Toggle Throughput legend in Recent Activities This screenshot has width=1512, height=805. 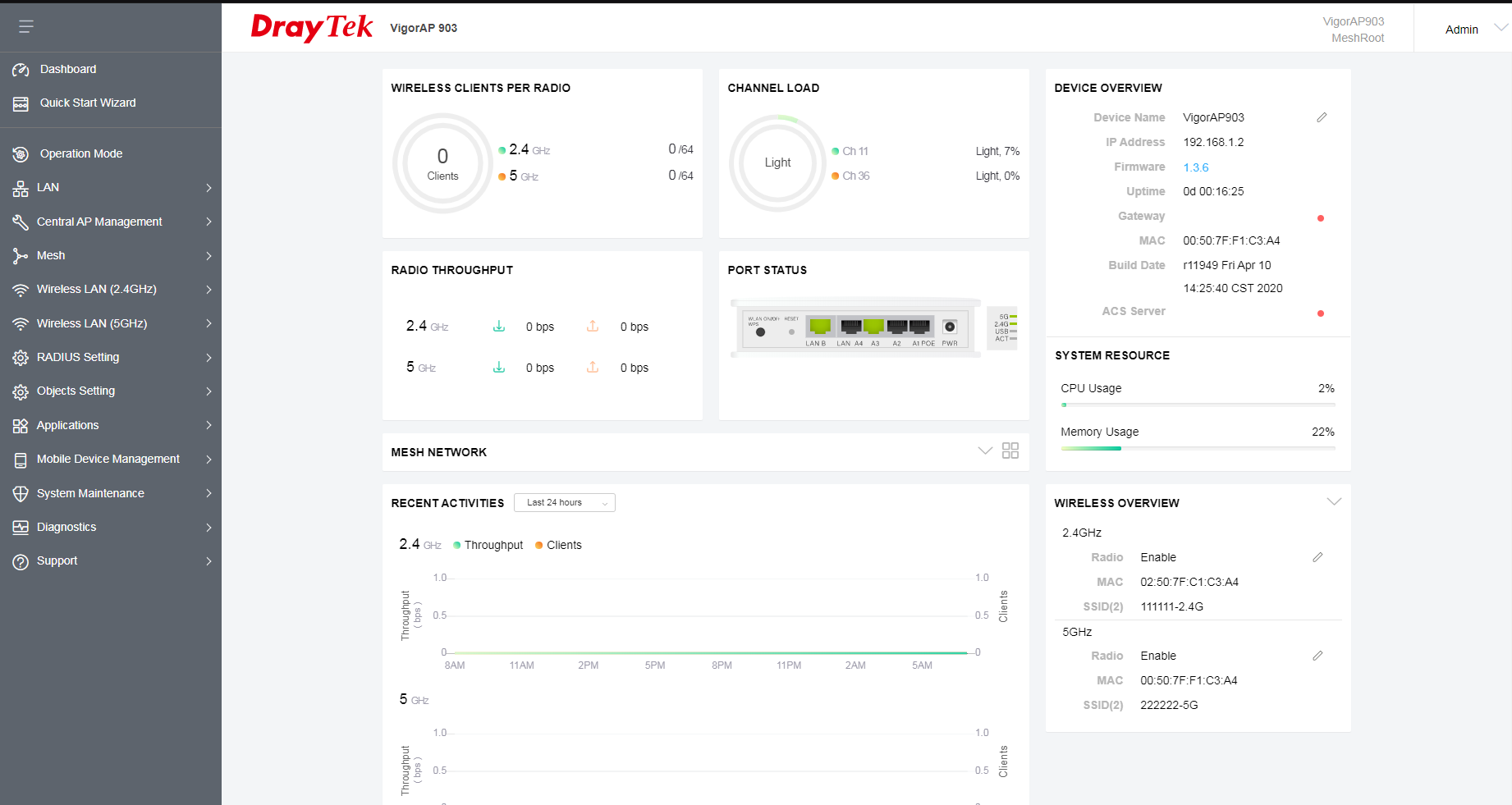[488, 545]
